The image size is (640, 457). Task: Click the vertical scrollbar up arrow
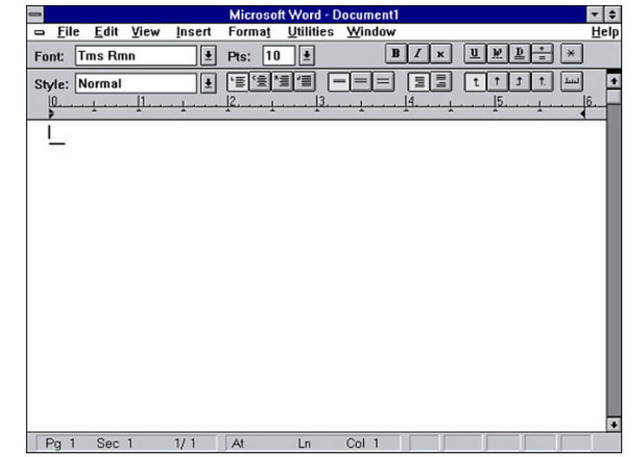pos(613,81)
